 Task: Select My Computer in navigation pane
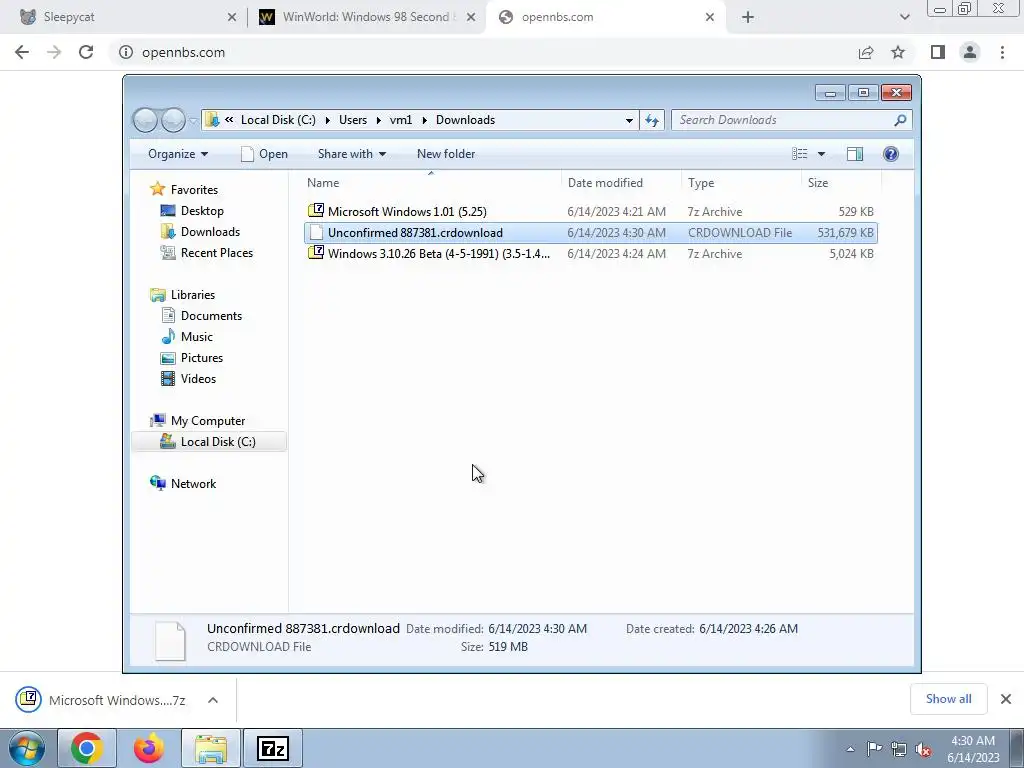198,421
